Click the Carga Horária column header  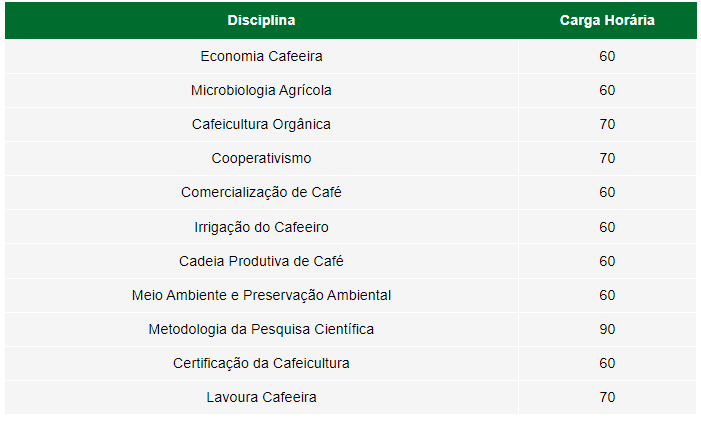[607, 20]
